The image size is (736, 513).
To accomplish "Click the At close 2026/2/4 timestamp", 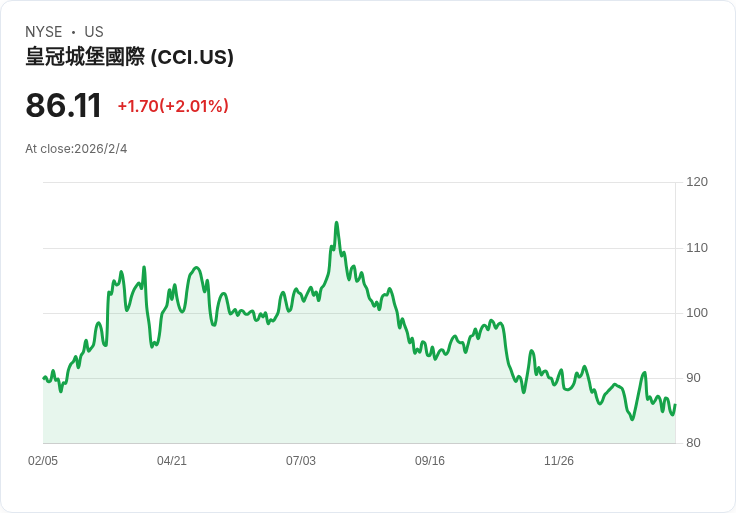I will pos(76,149).
